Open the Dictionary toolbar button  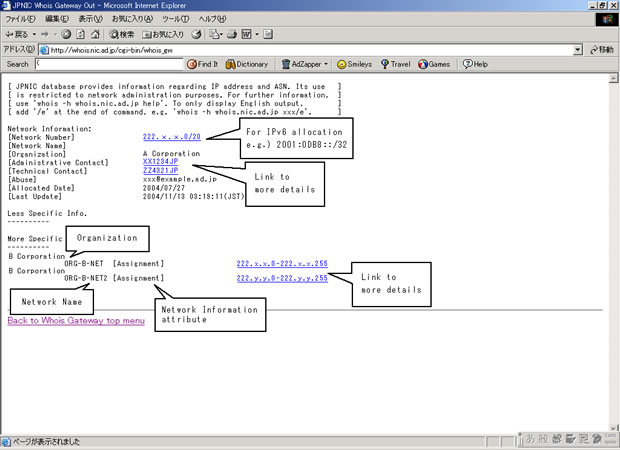tap(247, 64)
